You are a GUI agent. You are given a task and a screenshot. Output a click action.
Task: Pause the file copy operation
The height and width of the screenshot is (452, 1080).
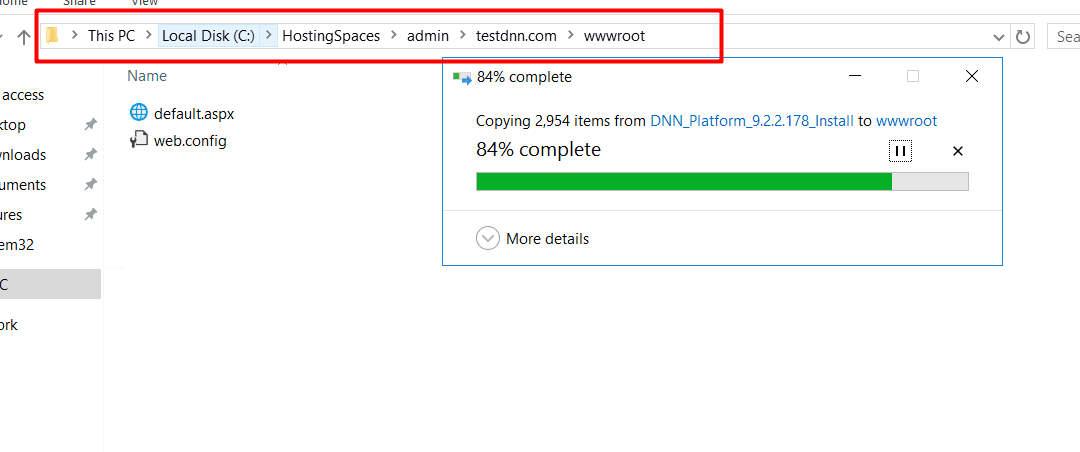pos(900,151)
